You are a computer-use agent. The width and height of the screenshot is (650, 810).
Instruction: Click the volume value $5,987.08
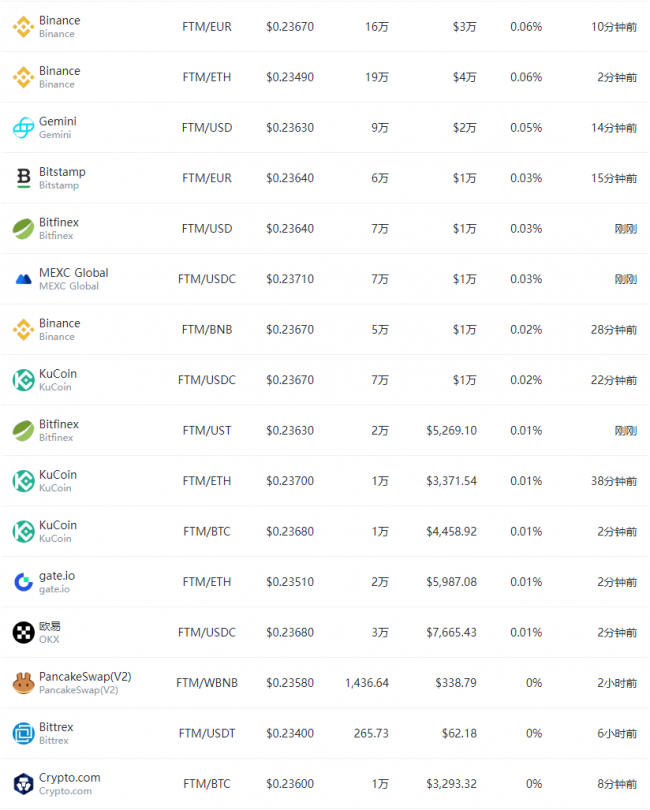[x=452, y=582]
